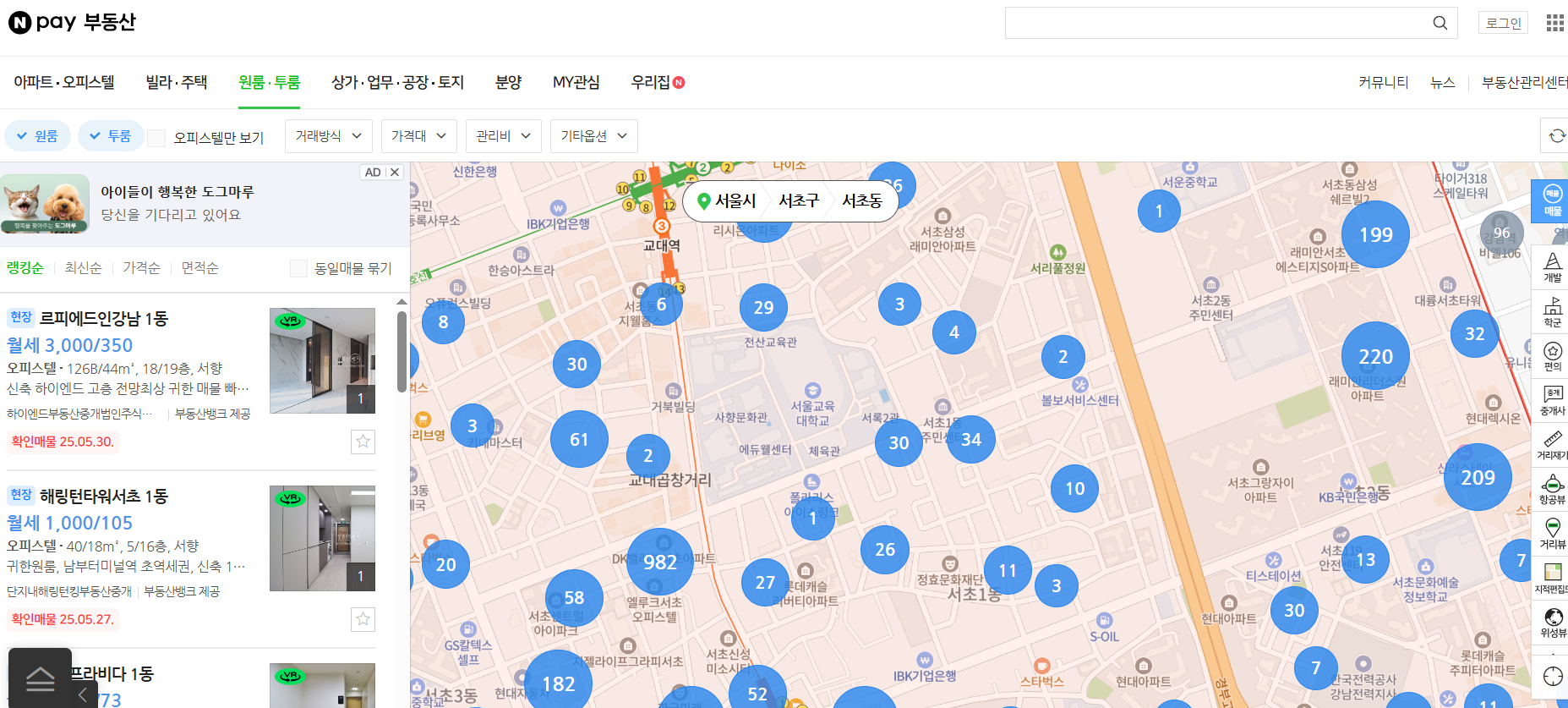The image size is (1568, 708).
Task: Open the 209 listings map cluster
Action: (1478, 477)
